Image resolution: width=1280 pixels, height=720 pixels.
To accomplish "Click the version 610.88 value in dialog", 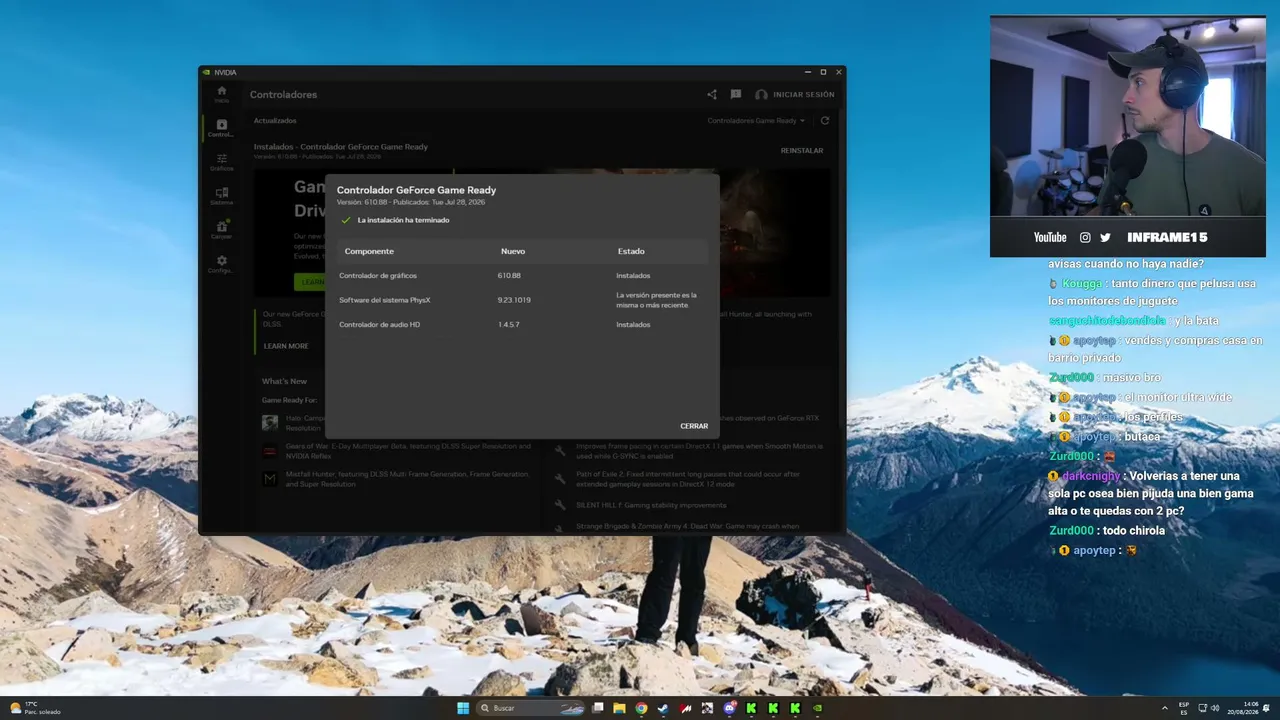I will pos(509,275).
